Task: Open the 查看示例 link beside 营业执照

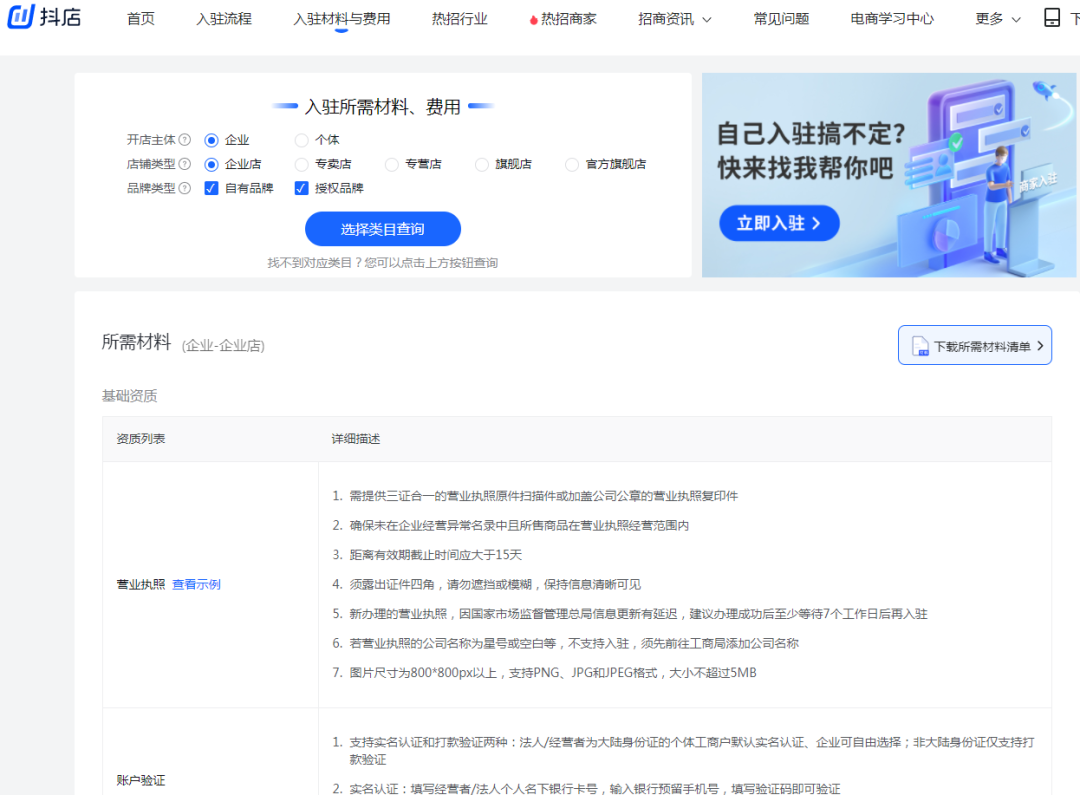Action: 196,584
